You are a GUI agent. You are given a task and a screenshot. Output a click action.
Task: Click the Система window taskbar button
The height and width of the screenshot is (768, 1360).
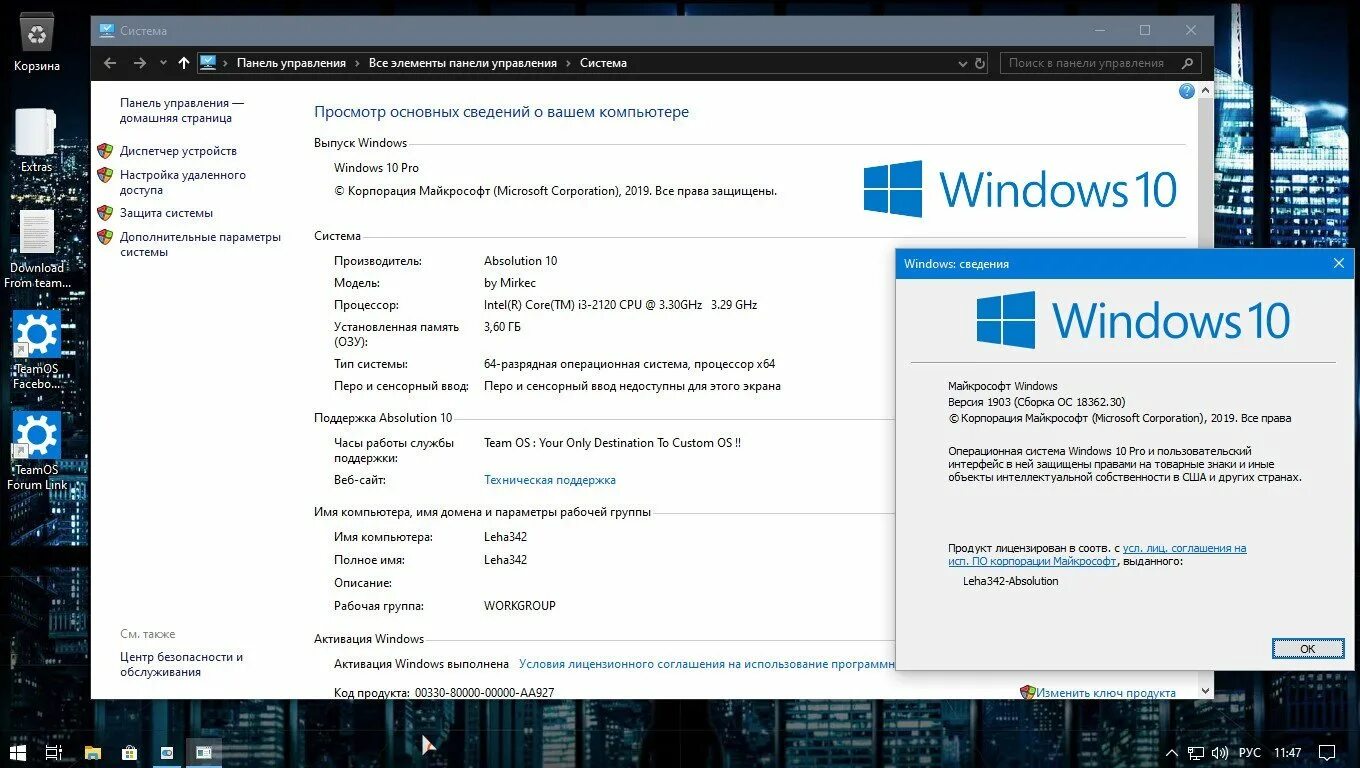203,751
